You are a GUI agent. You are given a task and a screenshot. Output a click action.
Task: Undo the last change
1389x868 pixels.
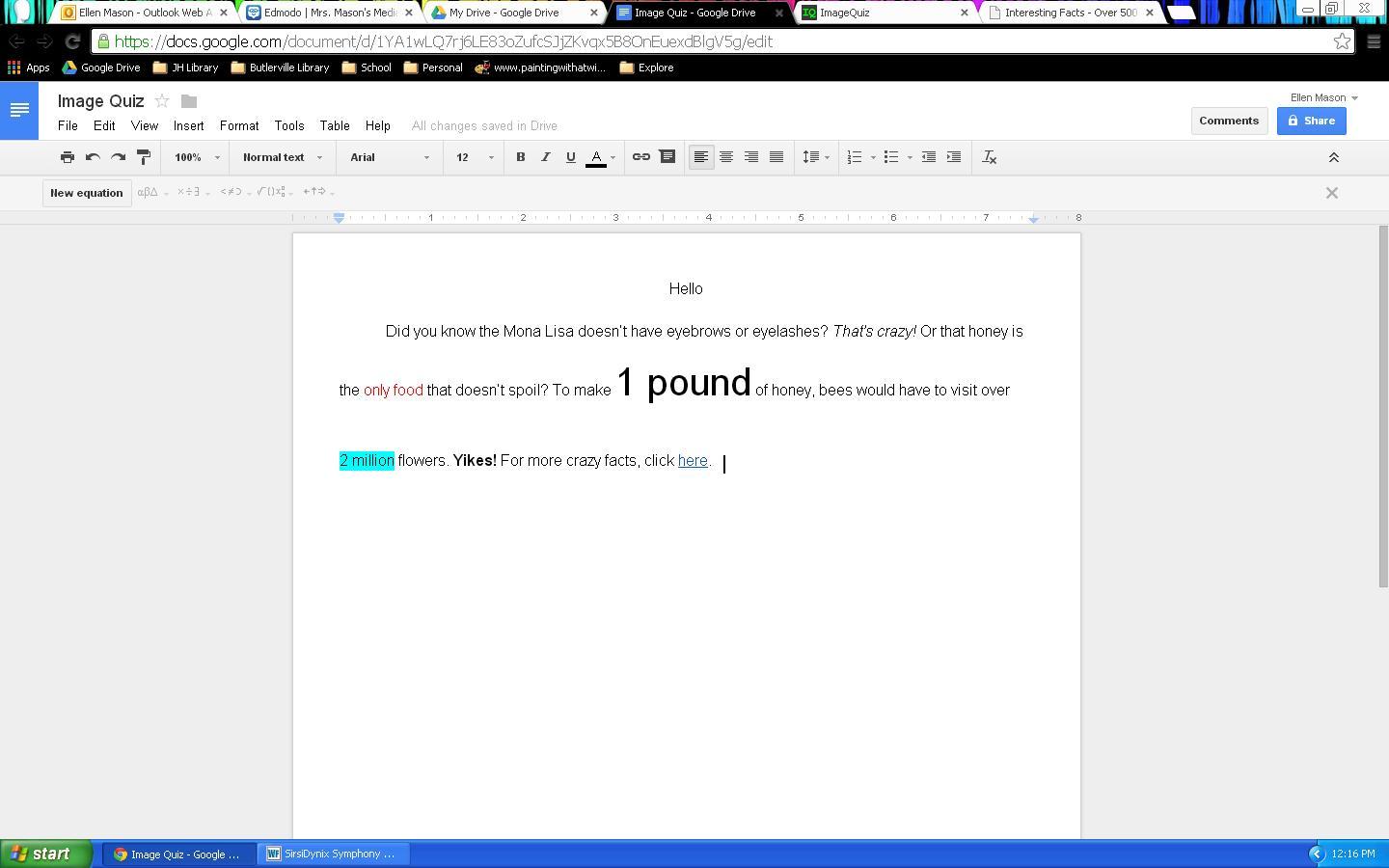(x=93, y=157)
